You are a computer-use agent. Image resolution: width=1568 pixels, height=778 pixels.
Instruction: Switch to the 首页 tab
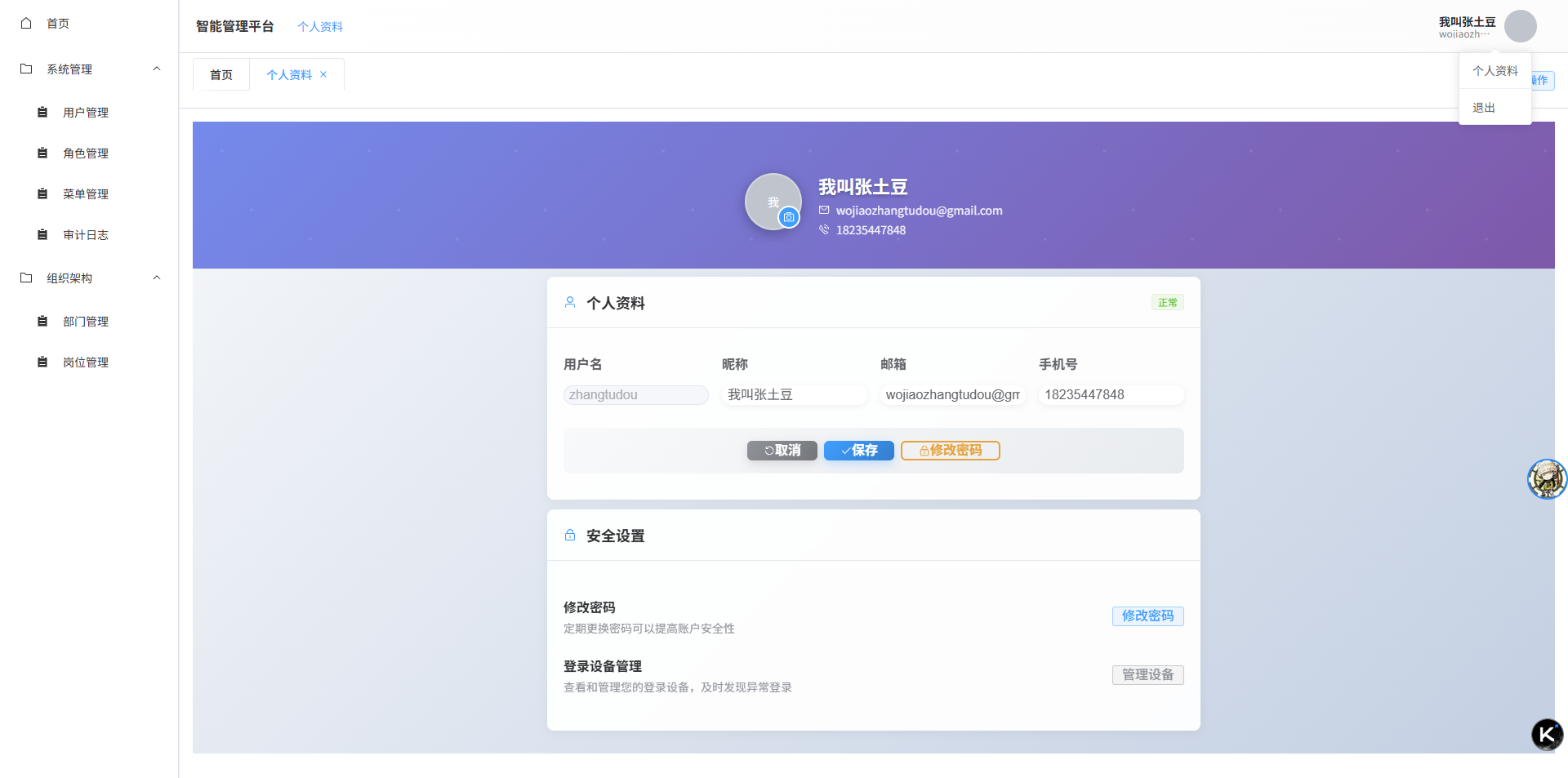pyautogui.click(x=221, y=74)
